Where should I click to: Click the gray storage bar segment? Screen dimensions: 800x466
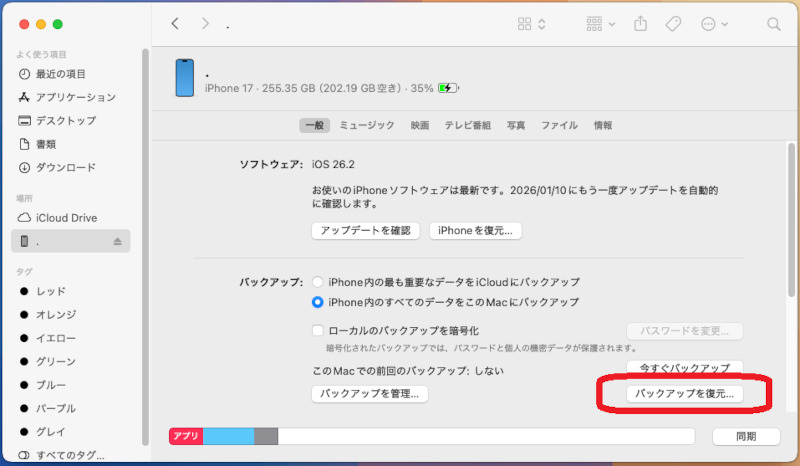click(x=266, y=436)
